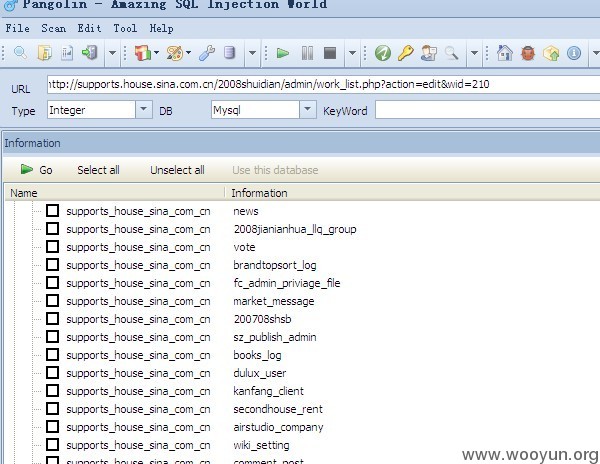The image size is (600, 464).
Task: Open dropdown arrow after the database icon
Action: click(x=252, y=53)
